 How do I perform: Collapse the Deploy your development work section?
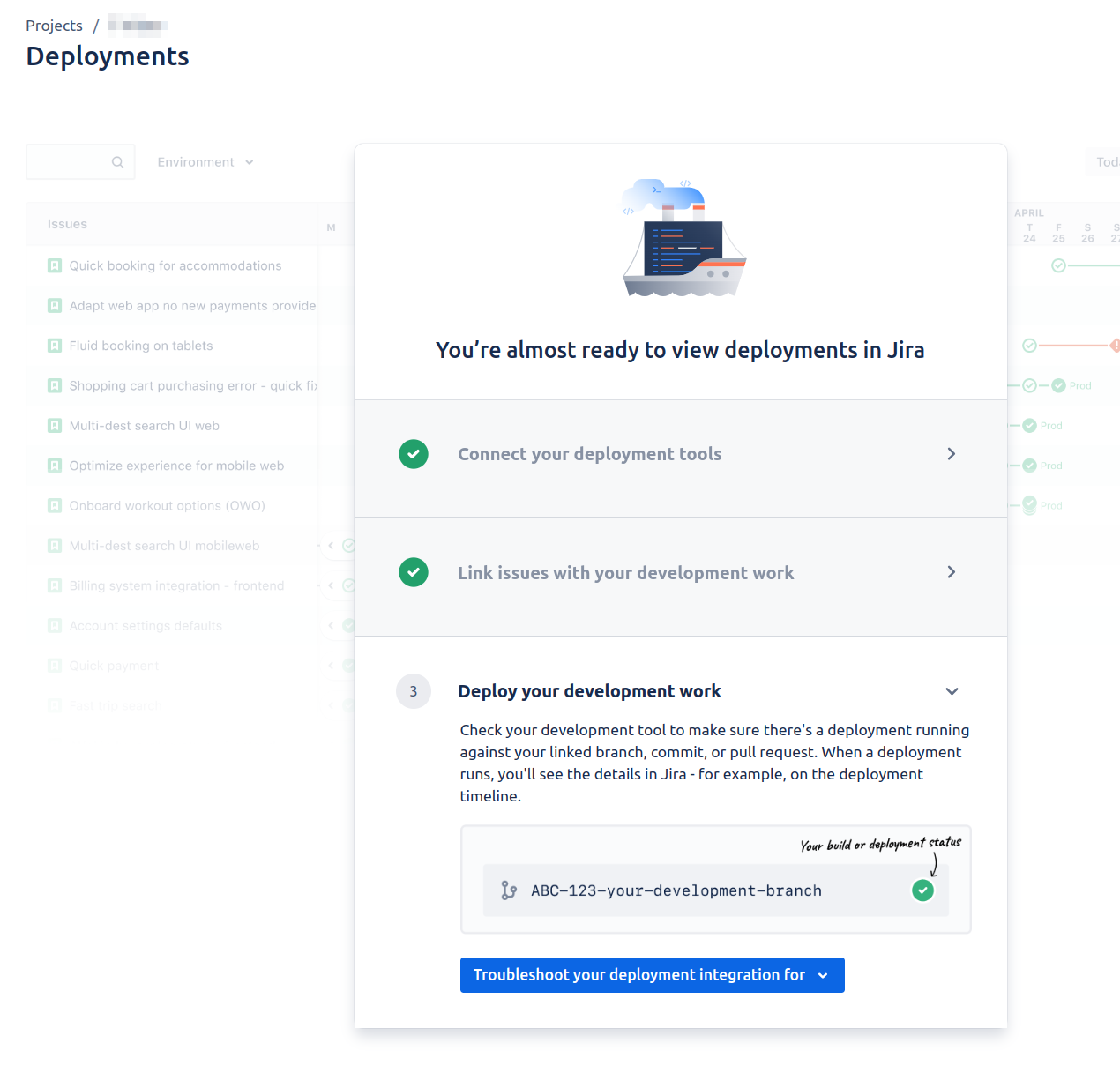point(952,691)
